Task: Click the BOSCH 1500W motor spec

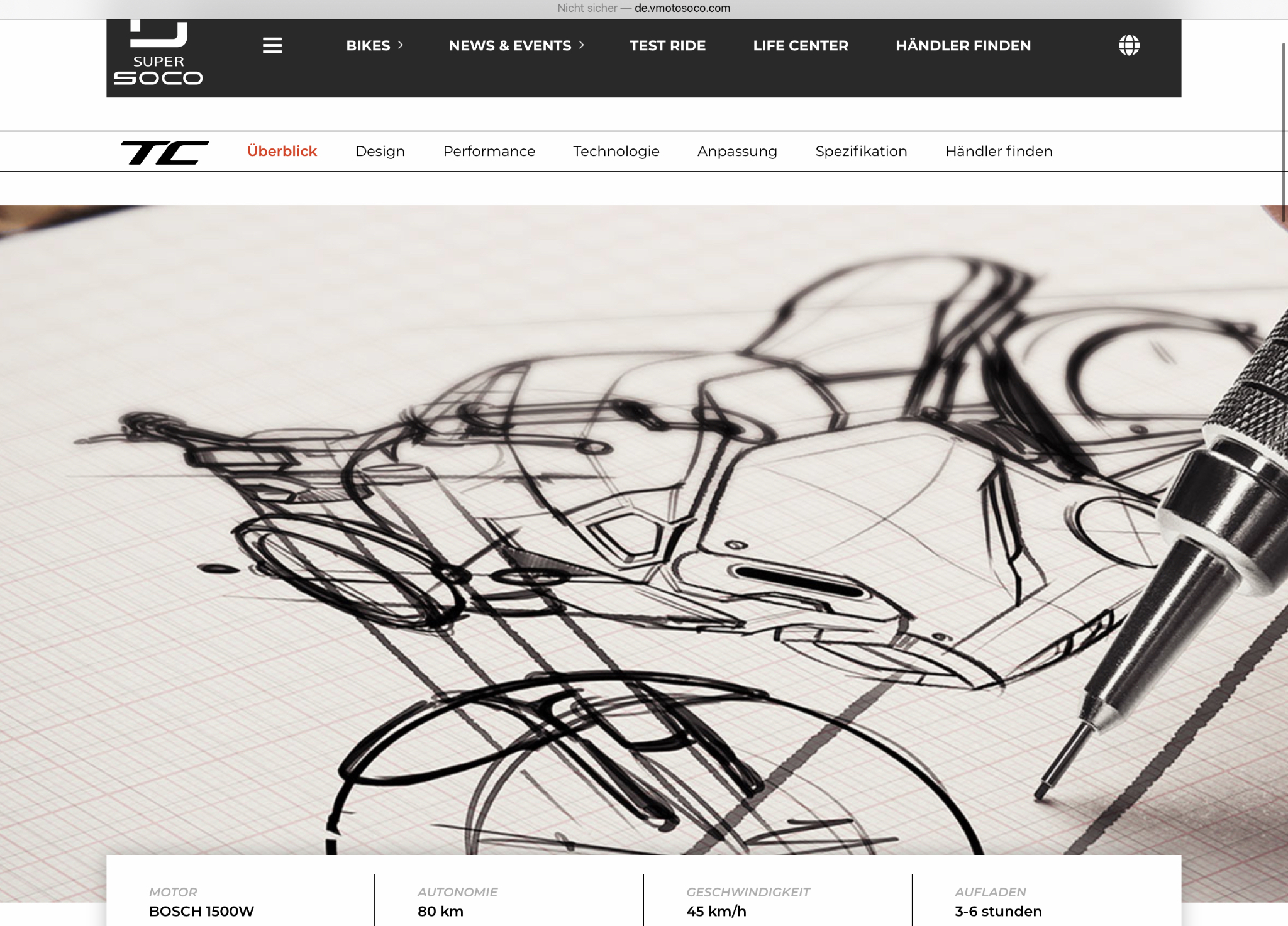Action: pos(201,911)
